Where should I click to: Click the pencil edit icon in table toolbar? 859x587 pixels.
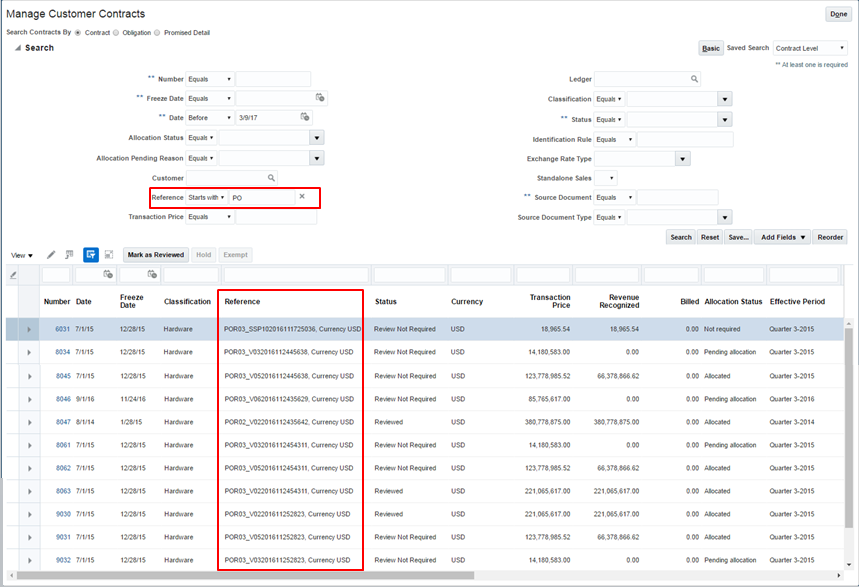51,255
